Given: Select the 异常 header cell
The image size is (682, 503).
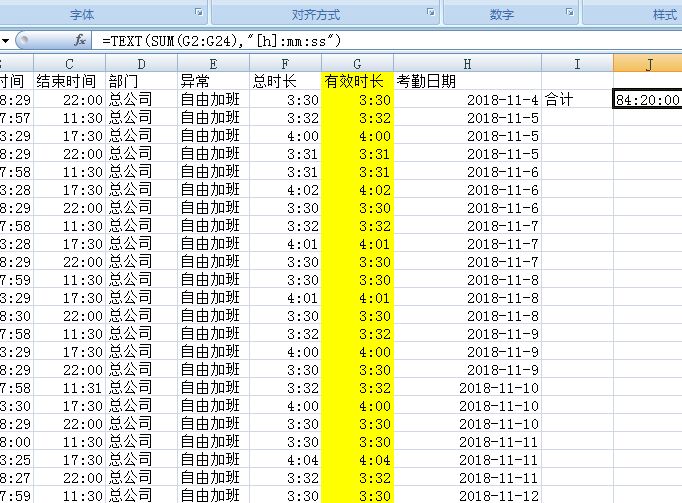Looking at the screenshot, I should [213, 81].
